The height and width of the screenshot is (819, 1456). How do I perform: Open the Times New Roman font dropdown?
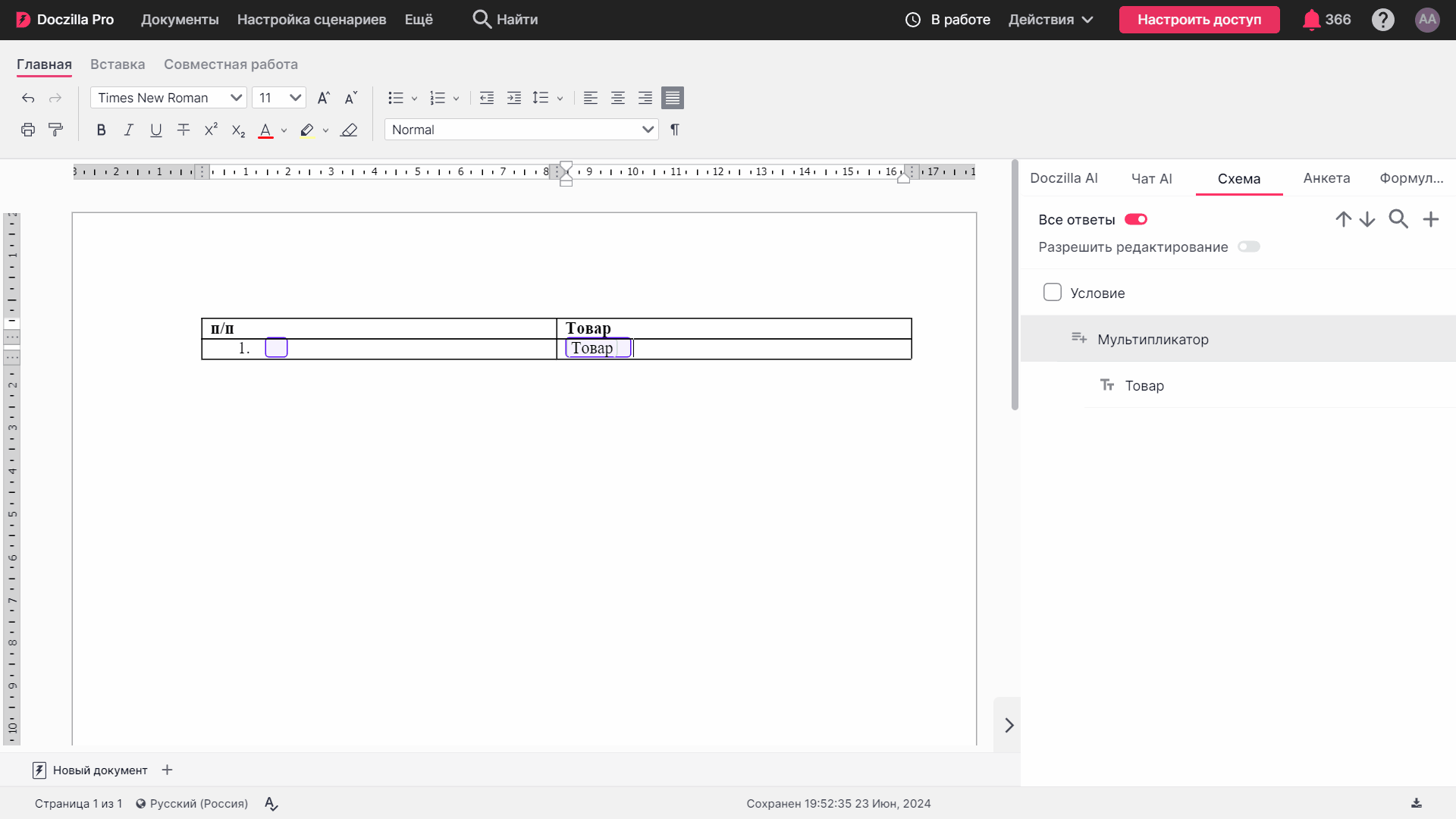(x=168, y=98)
